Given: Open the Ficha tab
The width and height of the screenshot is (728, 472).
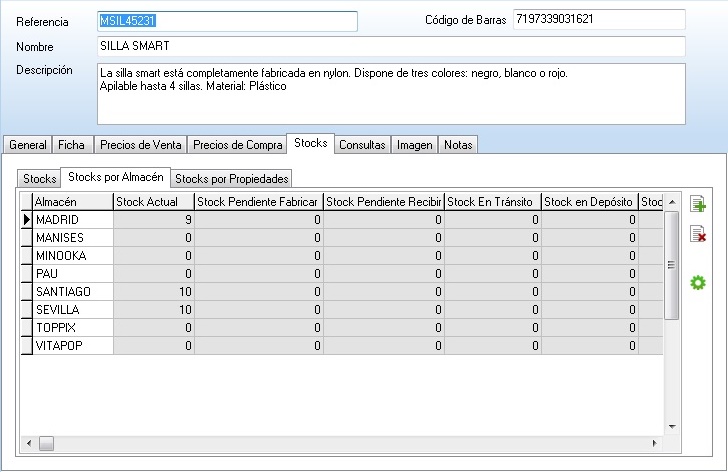Looking at the screenshot, I should click(71, 145).
